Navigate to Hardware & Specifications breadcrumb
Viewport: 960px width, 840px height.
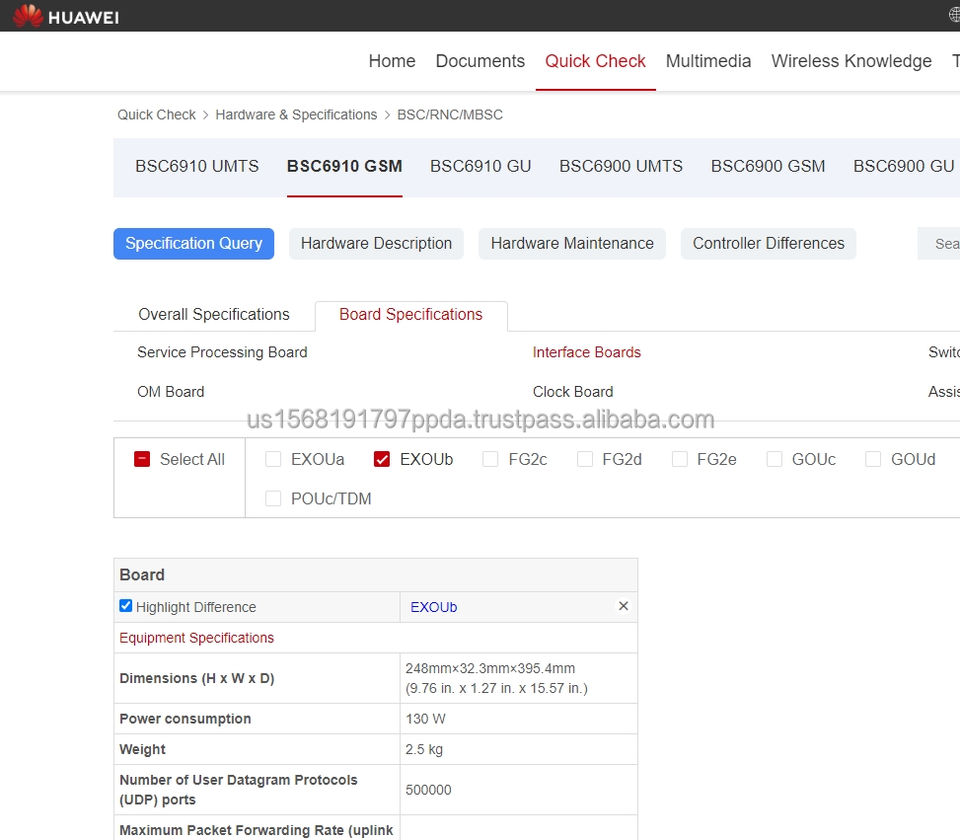[x=296, y=115]
